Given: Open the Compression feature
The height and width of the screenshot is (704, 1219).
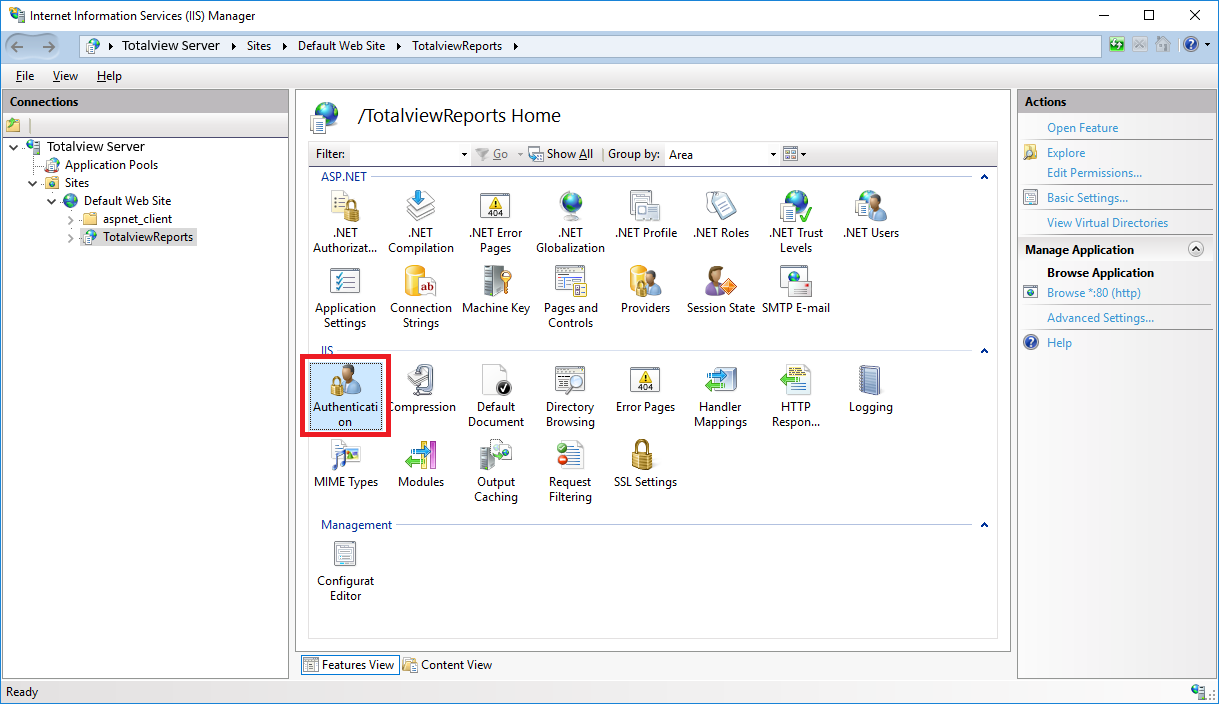Looking at the screenshot, I should (x=421, y=389).
